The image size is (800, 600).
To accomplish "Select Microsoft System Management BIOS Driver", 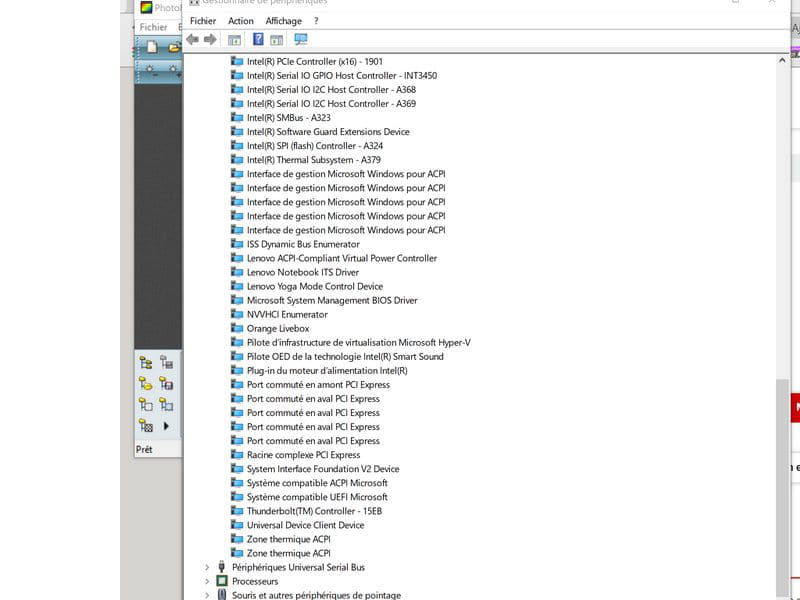I will pos(332,300).
